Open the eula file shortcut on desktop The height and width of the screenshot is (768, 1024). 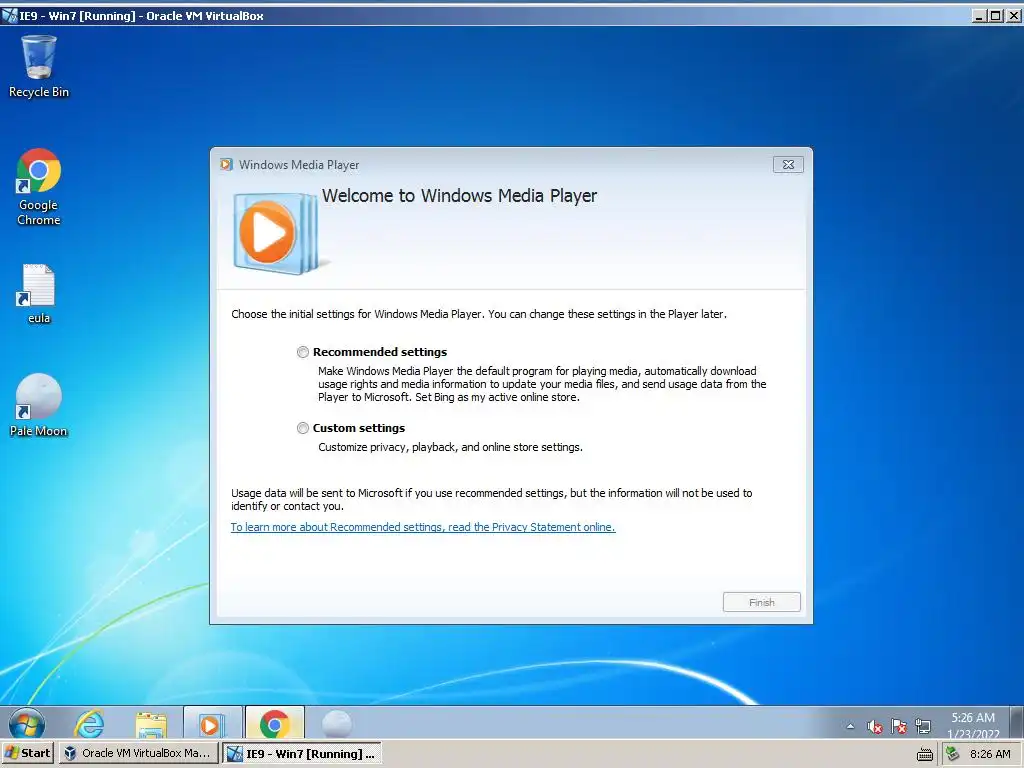click(x=39, y=294)
